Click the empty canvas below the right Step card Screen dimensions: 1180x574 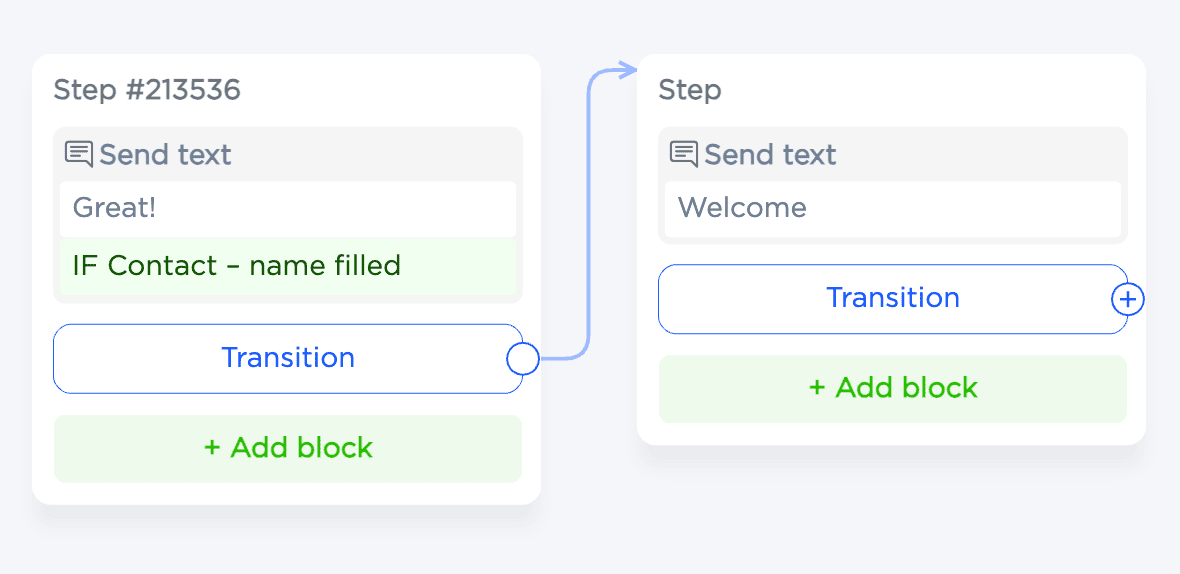pyautogui.click(x=892, y=510)
